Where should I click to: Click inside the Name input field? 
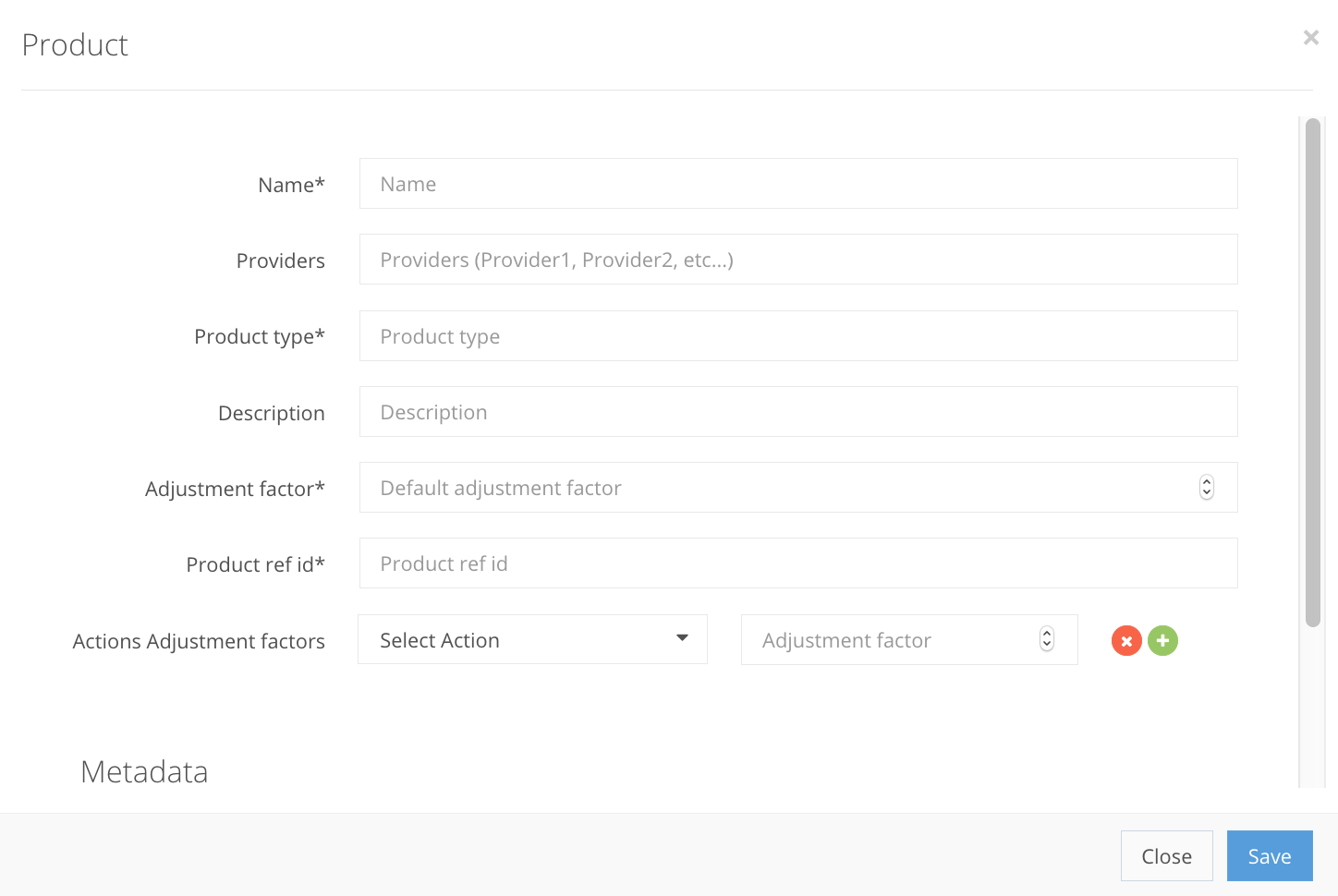(x=798, y=183)
